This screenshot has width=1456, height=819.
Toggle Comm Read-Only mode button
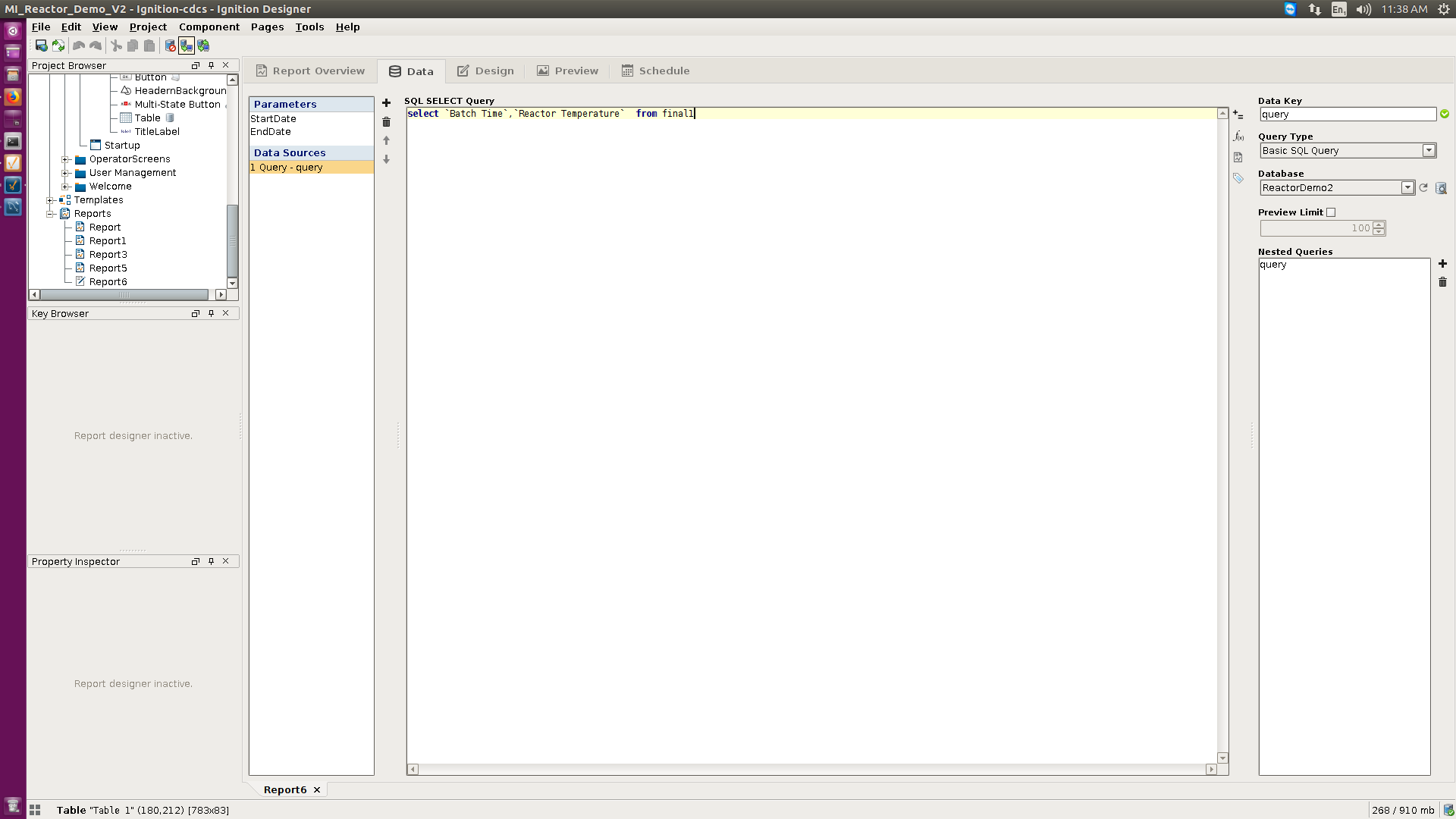click(187, 46)
